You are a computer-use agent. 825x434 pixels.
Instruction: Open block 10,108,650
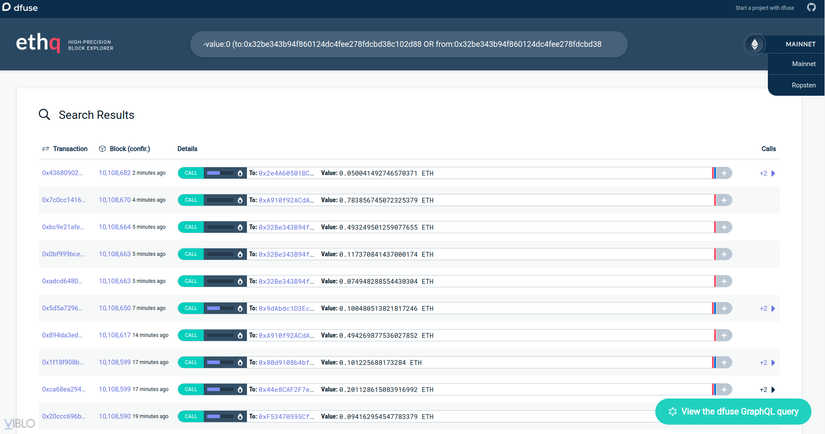click(115, 308)
